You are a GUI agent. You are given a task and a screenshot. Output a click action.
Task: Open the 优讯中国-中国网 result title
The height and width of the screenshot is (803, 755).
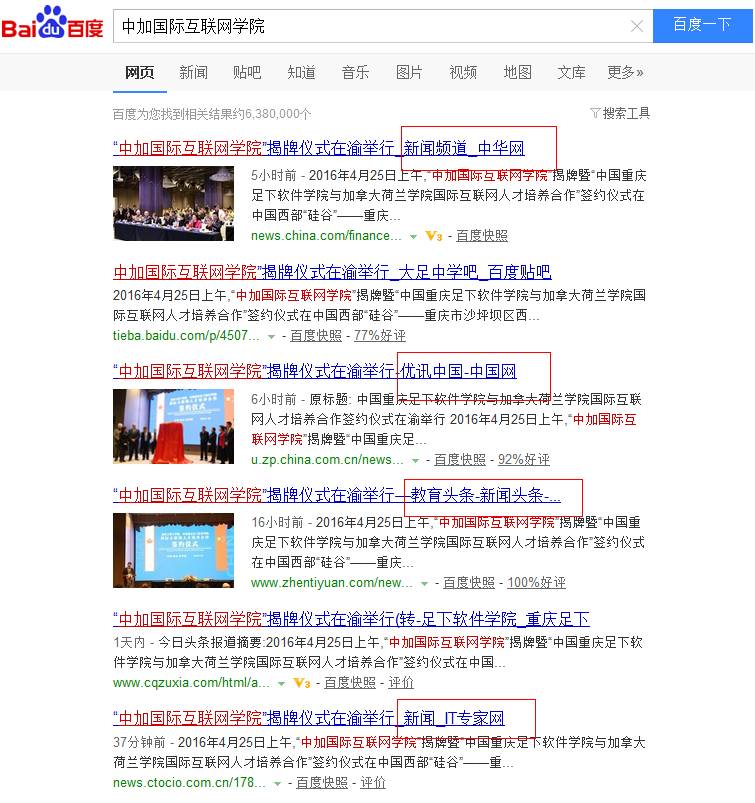[314, 371]
